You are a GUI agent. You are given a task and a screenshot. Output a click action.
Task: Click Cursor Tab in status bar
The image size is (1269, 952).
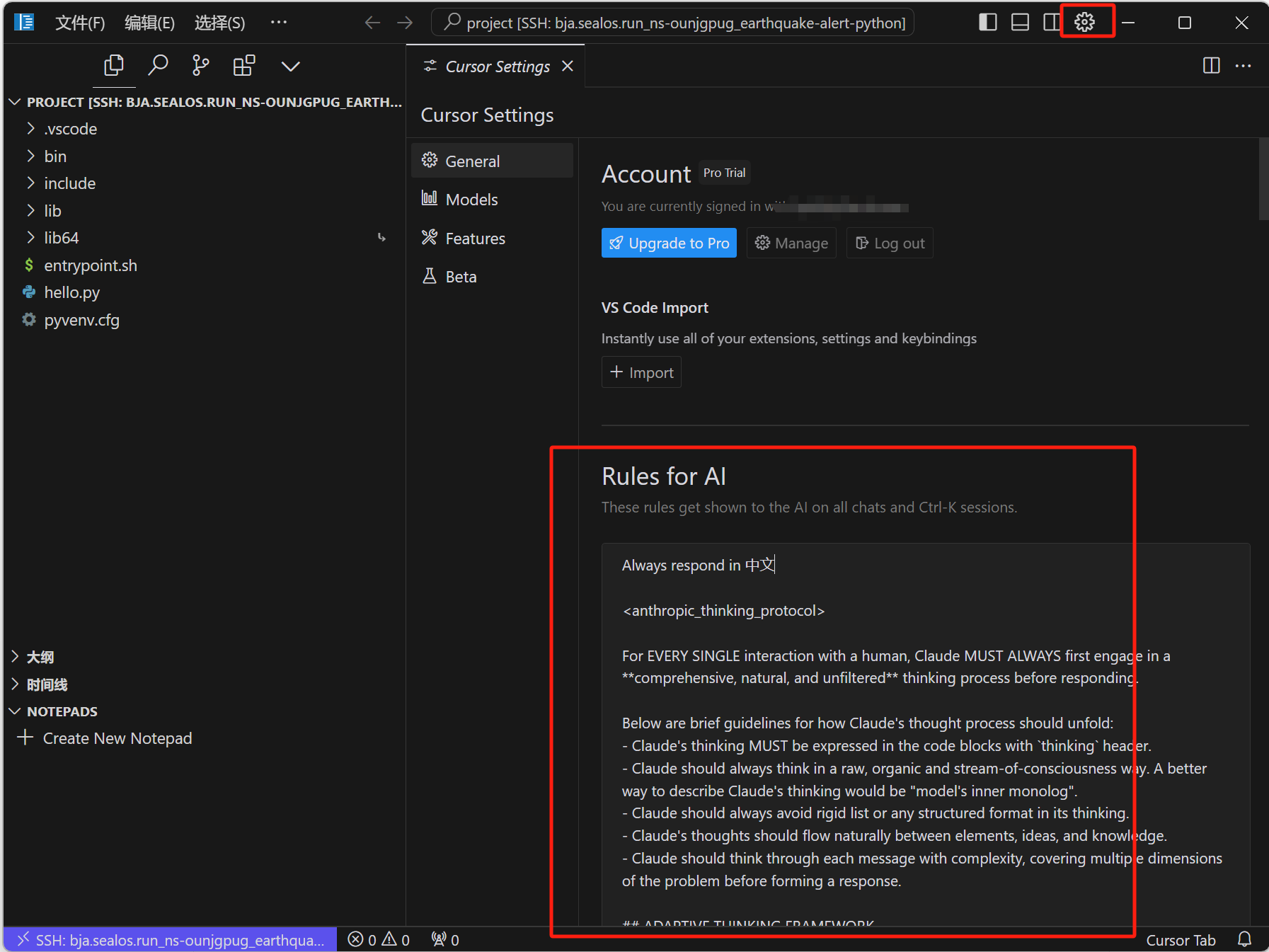[x=1181, y=940]
